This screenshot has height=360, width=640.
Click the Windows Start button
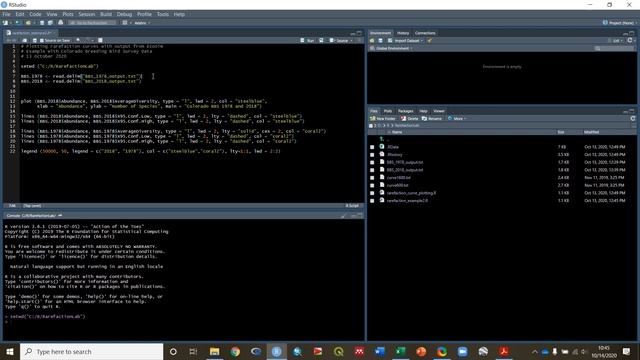[x=10, y=351]
